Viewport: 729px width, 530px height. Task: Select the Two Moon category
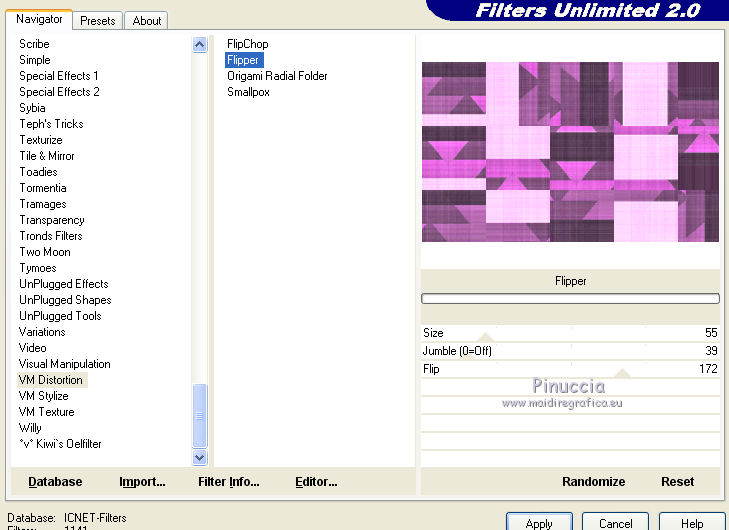[45, 252]
